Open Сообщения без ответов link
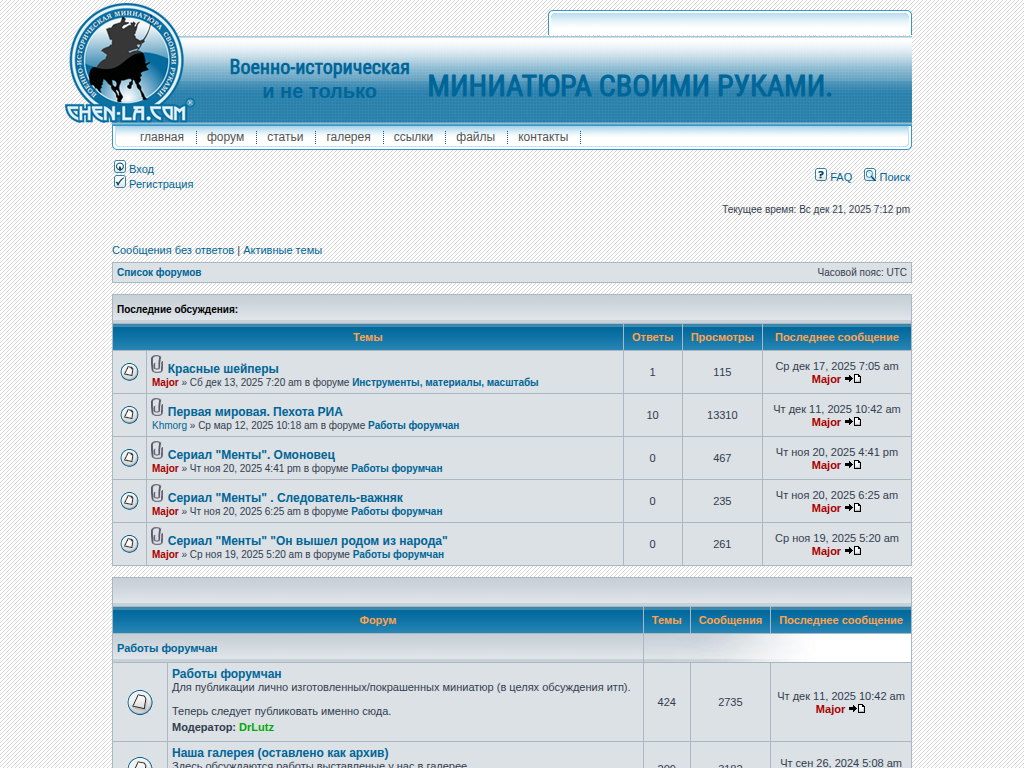1024x768 pixels. 173,250
